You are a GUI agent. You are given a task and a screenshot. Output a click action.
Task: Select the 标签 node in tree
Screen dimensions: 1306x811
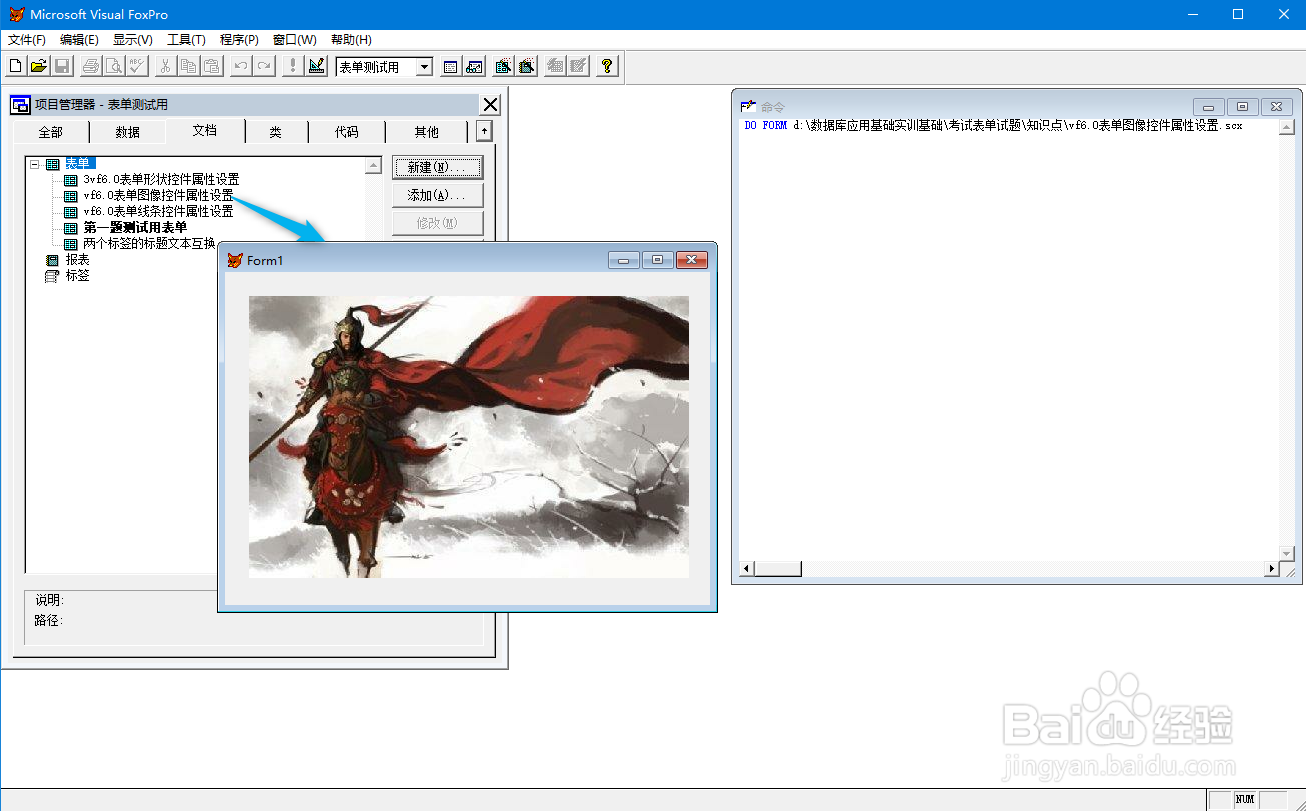click(77, 276)
